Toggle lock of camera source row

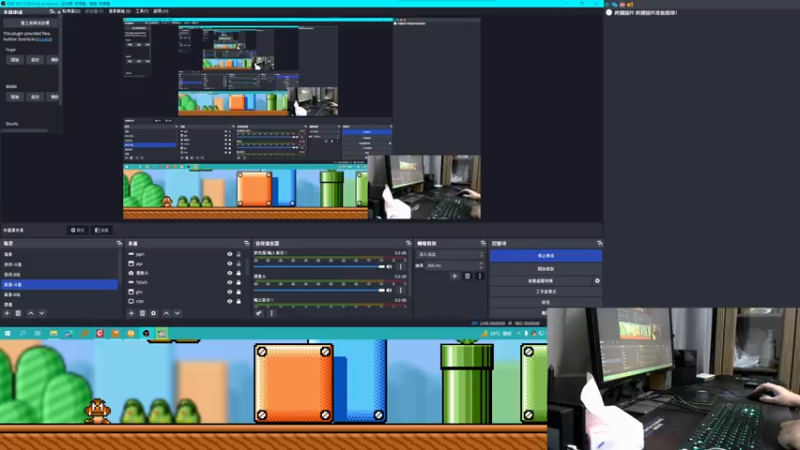238,273
